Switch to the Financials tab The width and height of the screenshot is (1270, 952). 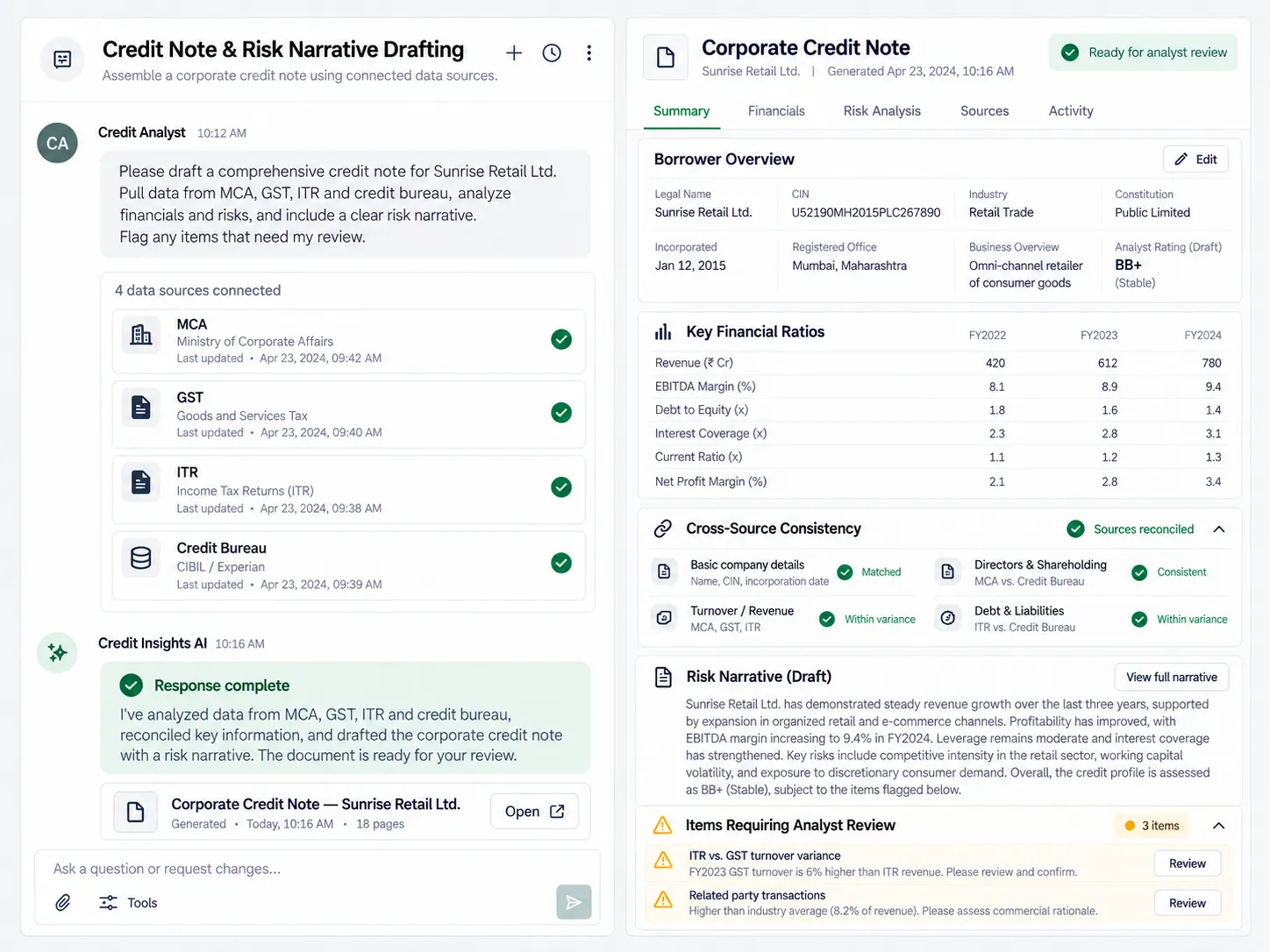pos(776,111)
